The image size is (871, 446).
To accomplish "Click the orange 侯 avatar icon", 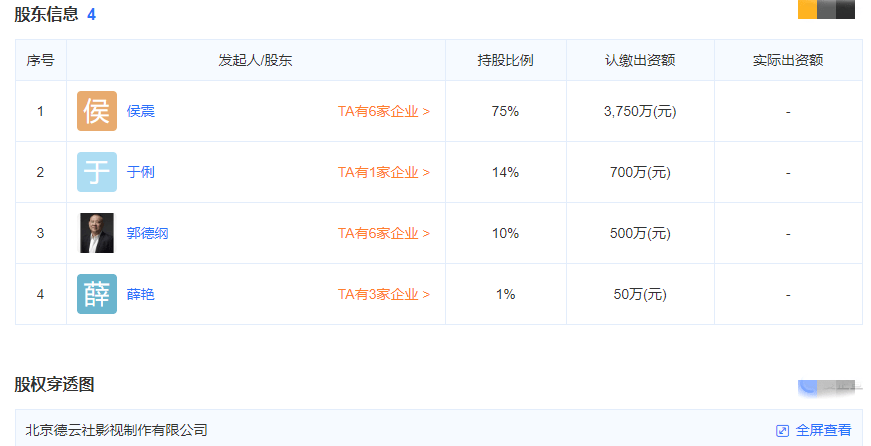I will [x=97, y=111].
